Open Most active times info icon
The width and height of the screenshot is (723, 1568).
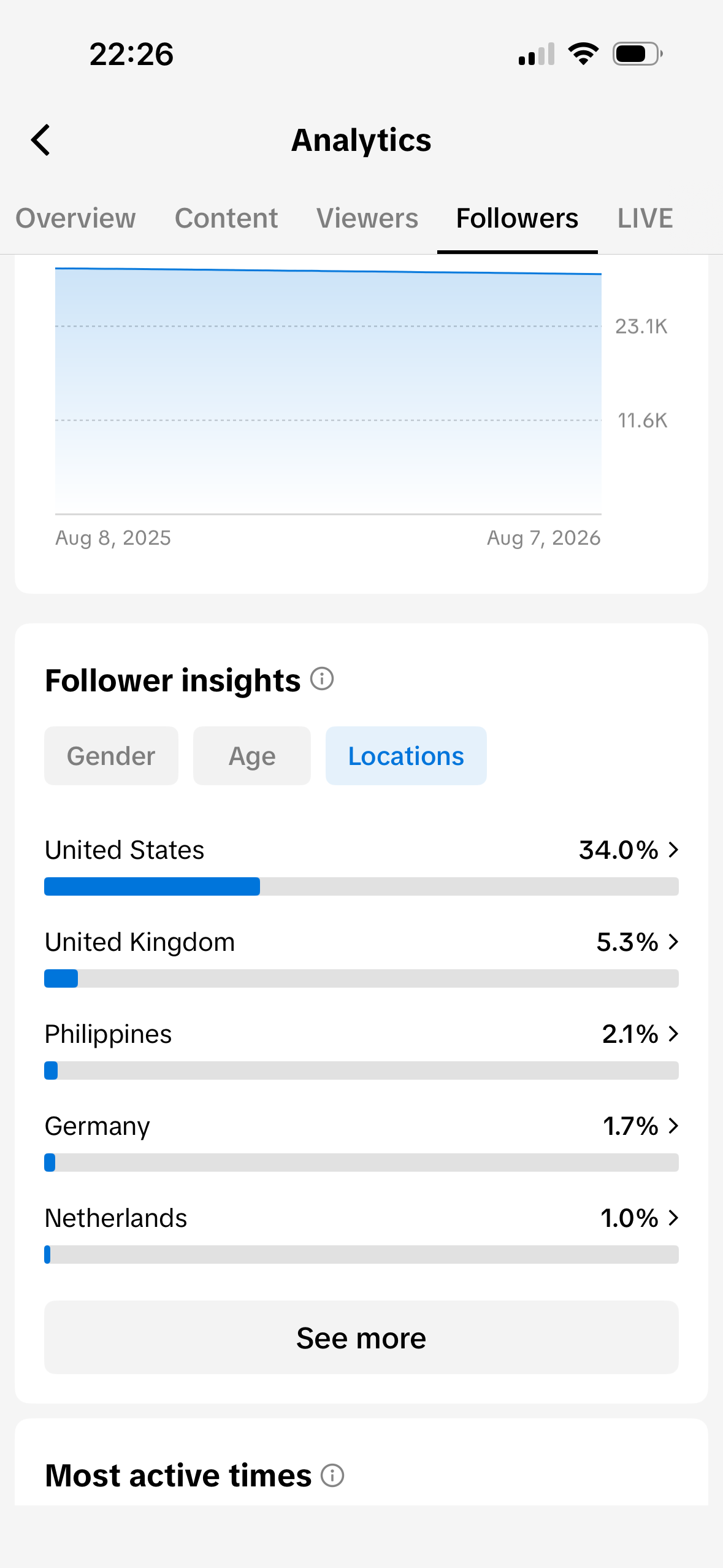[332, 1475]
